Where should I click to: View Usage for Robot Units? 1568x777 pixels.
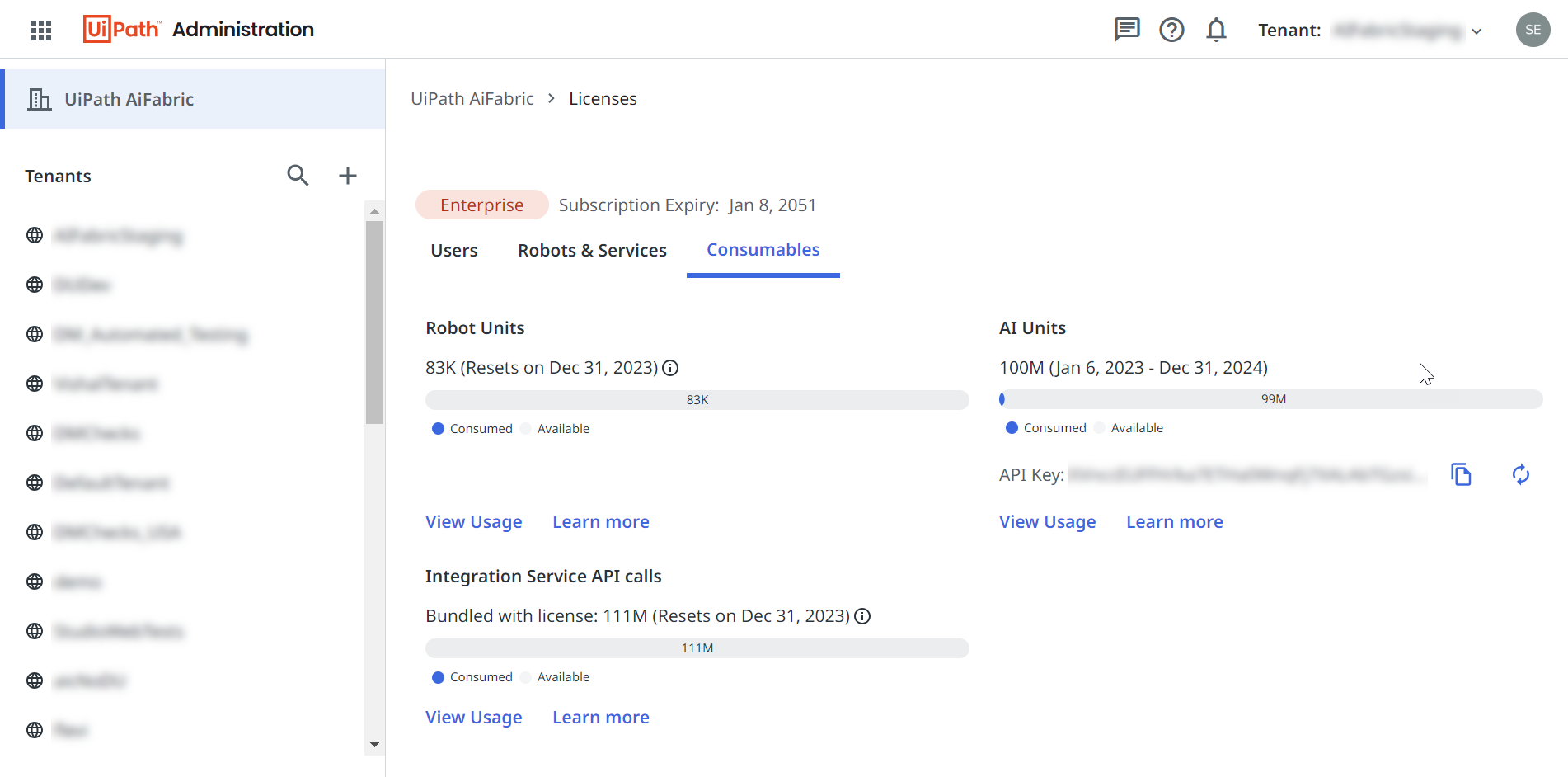point(474,522)
